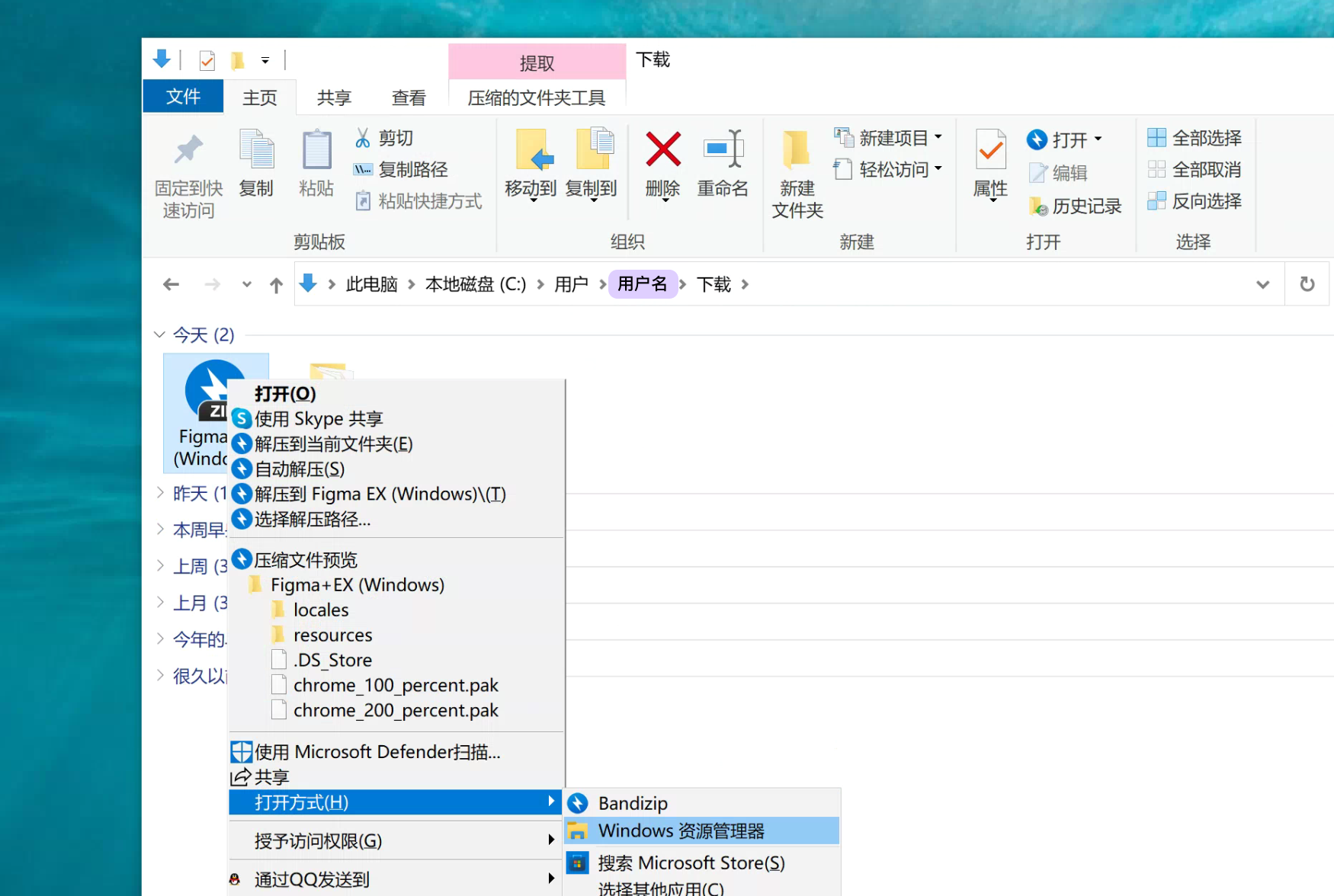Select 自动解压(S) from the context menu
This screenshot has height=896, width=1334.
click(x=300, y=469)
